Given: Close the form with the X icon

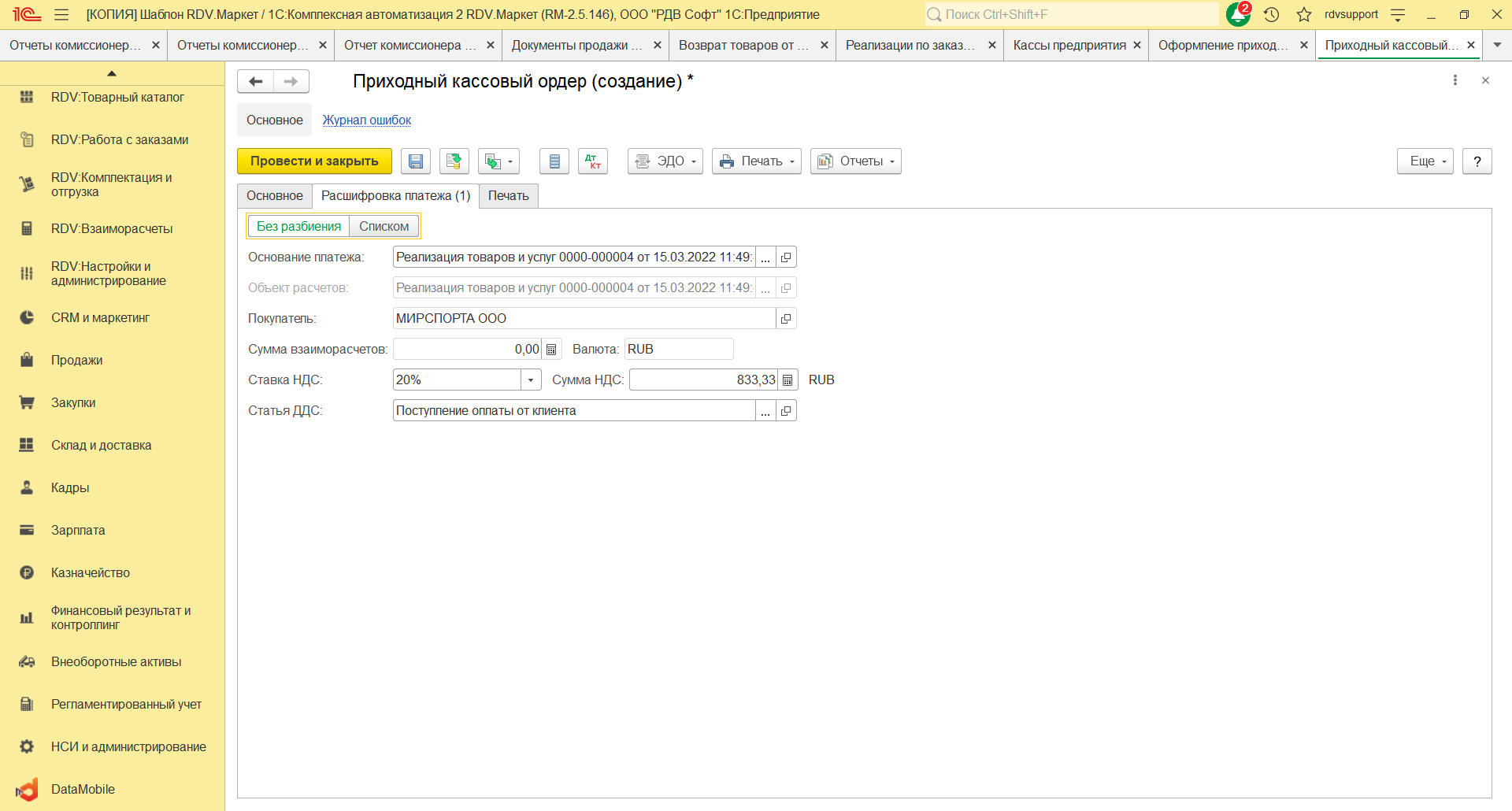Looking at the screenshot, I should tap(1485, 80).
